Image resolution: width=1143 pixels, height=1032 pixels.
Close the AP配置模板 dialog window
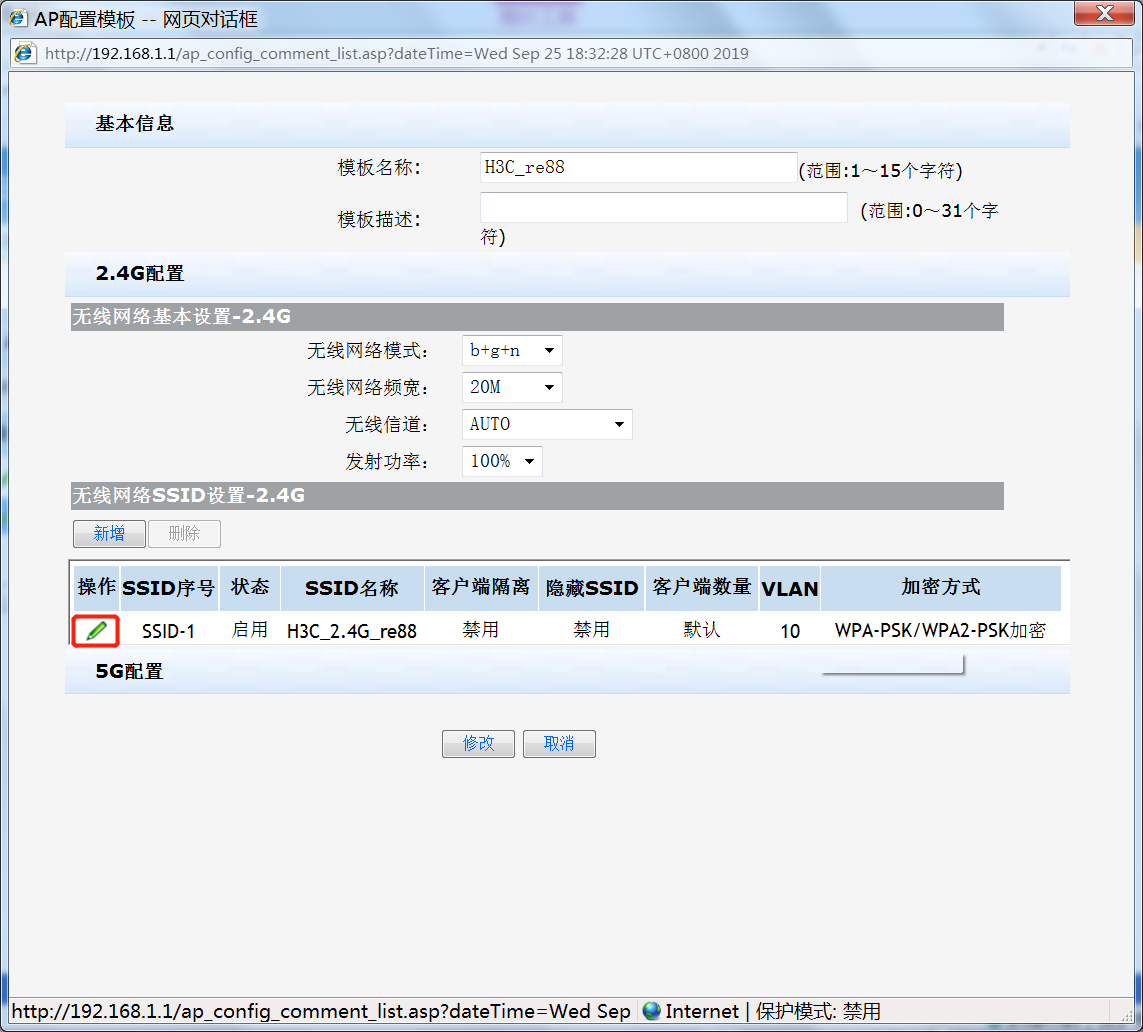point(1104,13)
